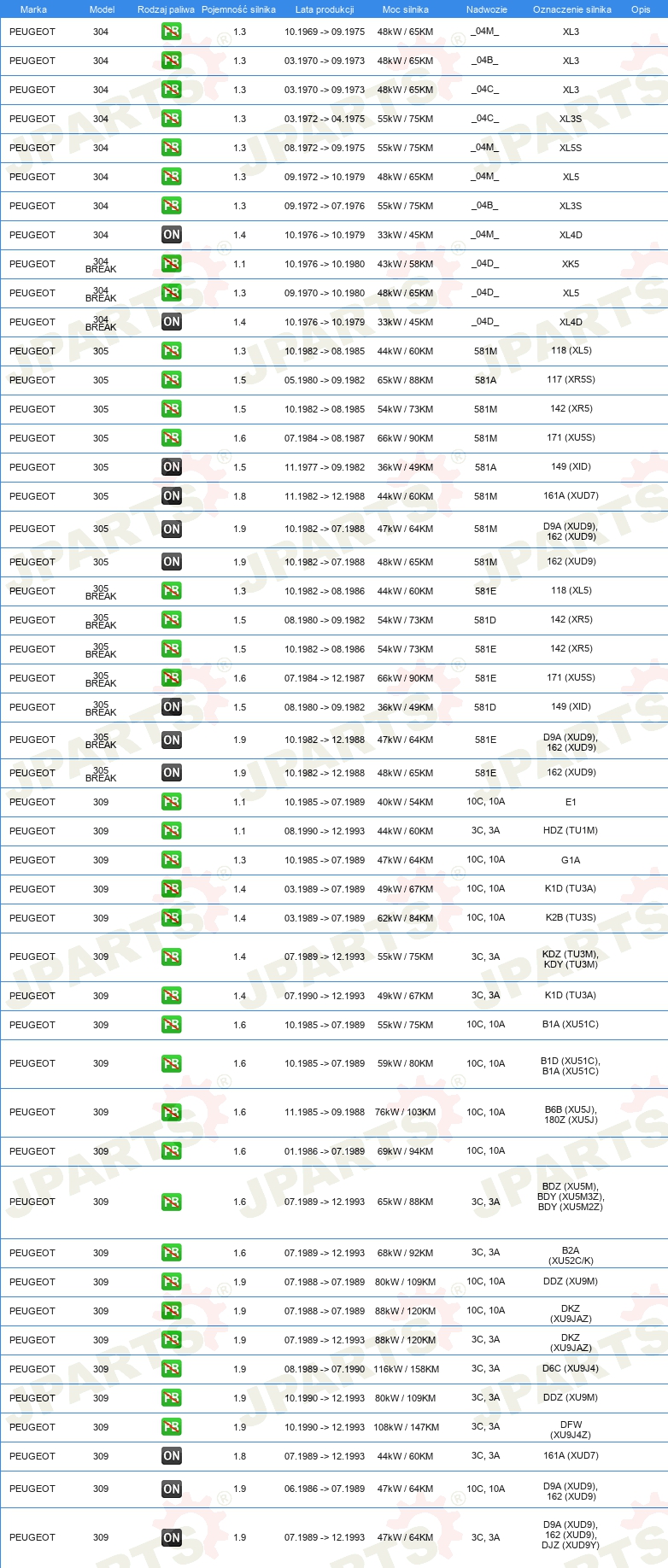The width and height of the screenshot is (668, 1568).
Task: Click the 59kW / 80KM power cell
Action: pyautogui.click(x=406, y=1064)
